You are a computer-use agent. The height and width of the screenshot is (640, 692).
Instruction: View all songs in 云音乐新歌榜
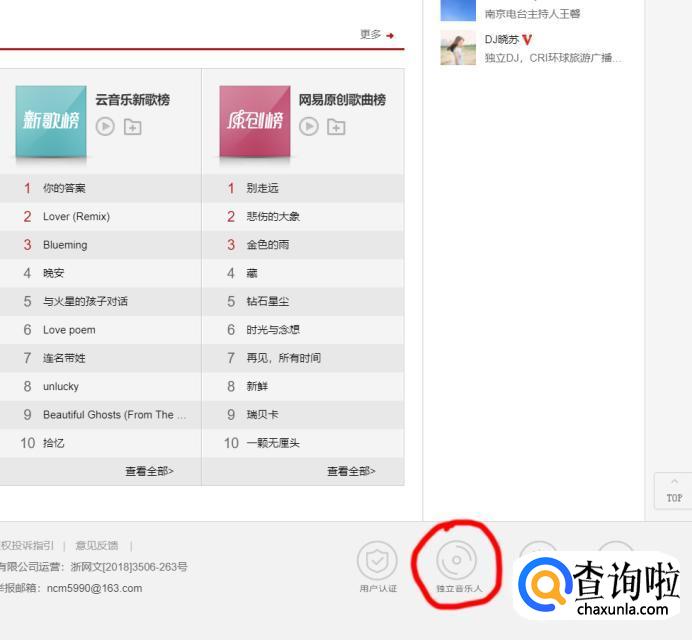click(149, 471)
